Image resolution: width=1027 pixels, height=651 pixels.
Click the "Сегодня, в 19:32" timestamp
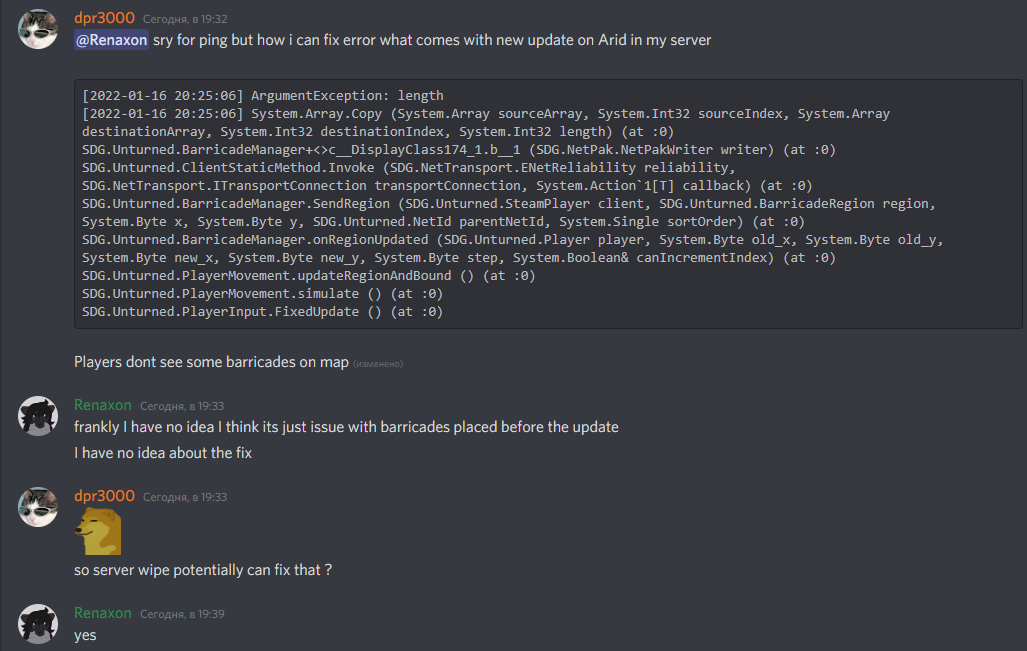coord(185,19)
